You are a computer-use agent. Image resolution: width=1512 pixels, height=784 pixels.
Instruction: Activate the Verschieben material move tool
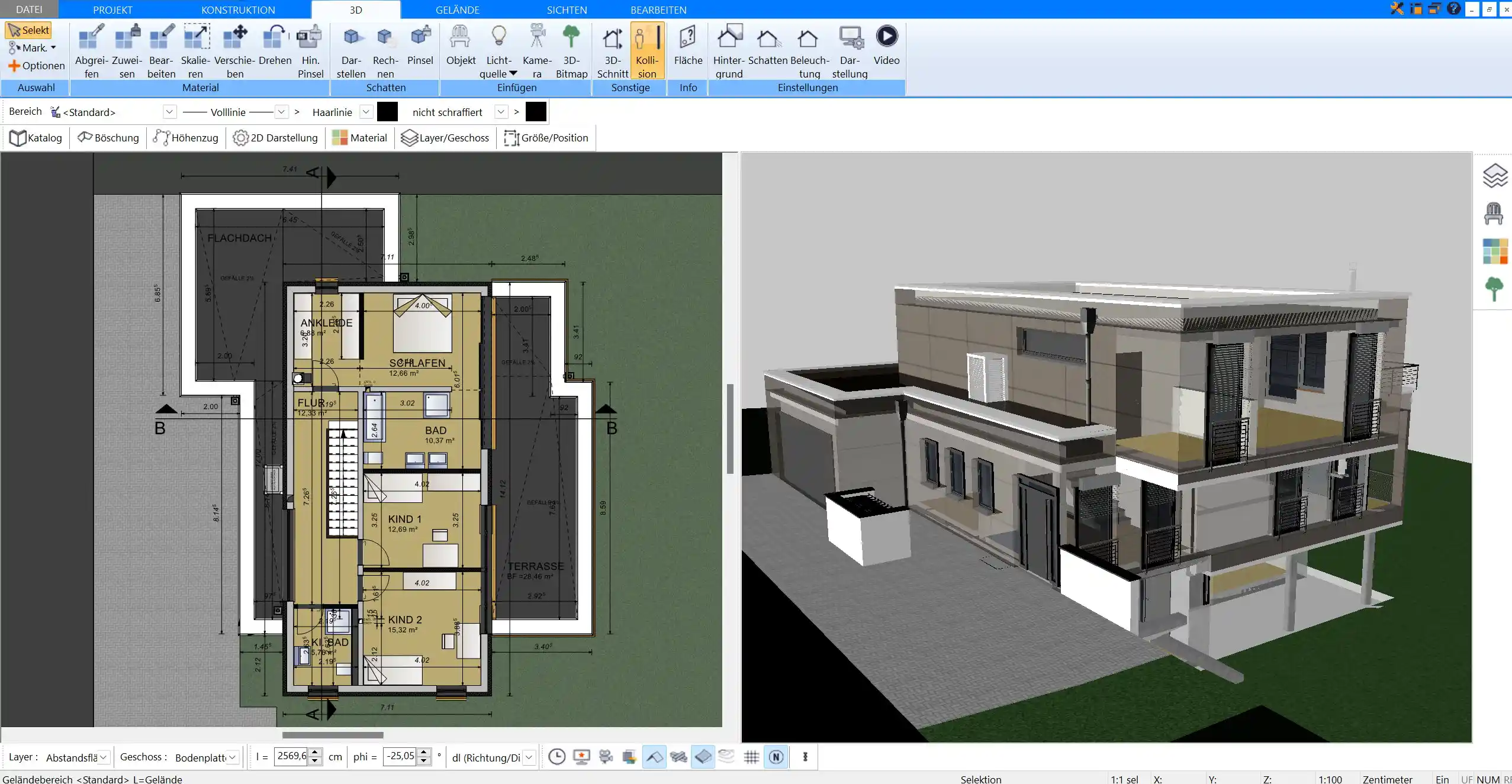234,51
